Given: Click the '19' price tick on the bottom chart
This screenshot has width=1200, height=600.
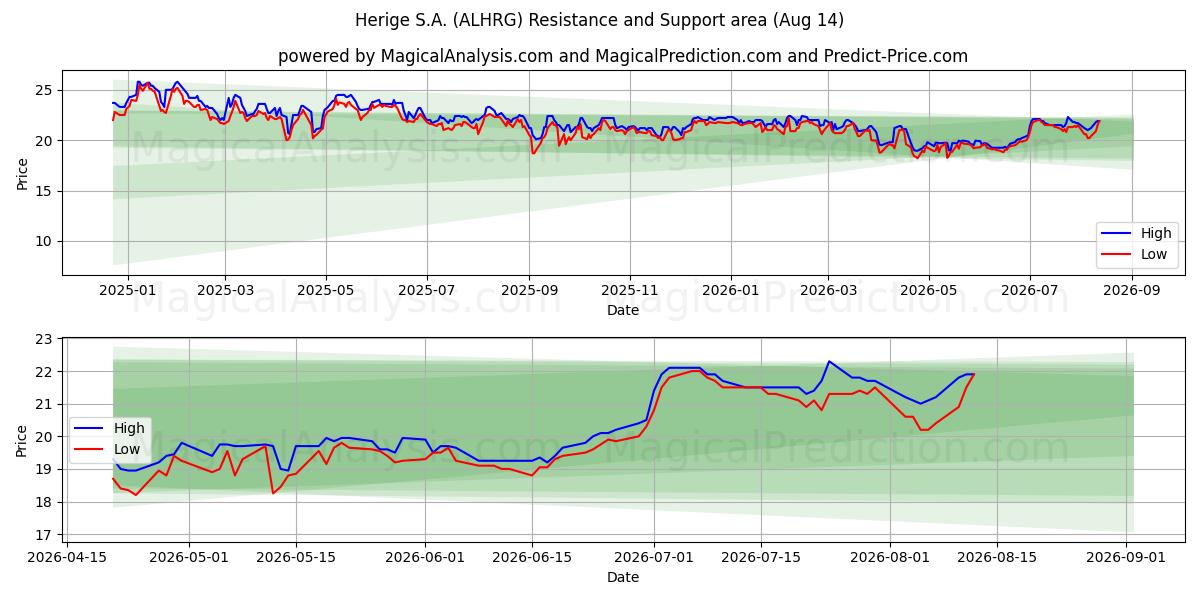Looking at the screenshot, I should point(45,469).
